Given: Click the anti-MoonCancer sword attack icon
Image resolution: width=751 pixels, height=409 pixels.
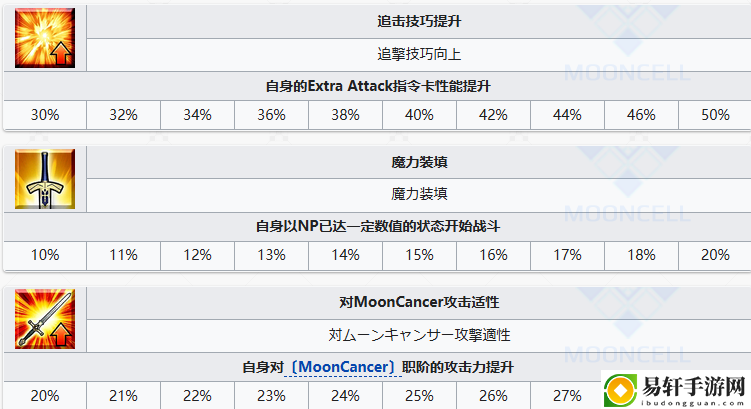Looking at the screenshot, I should [x=45, y=319].
